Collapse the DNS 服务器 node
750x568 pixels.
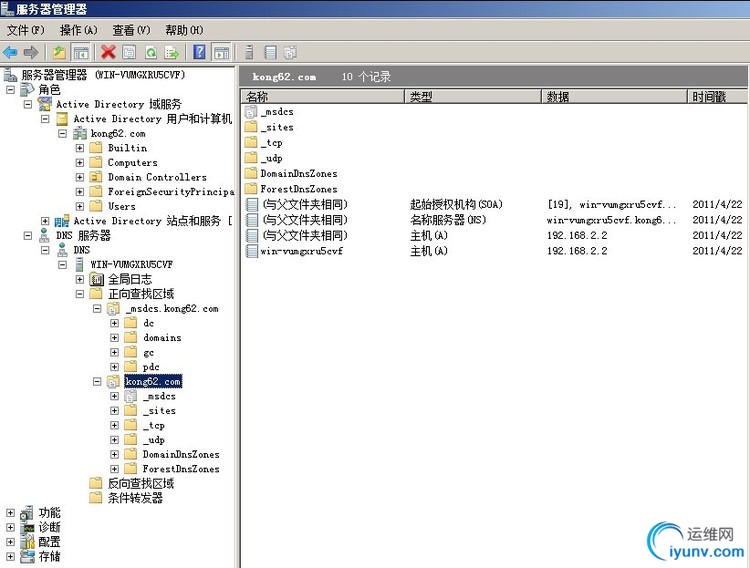point(28,235)
